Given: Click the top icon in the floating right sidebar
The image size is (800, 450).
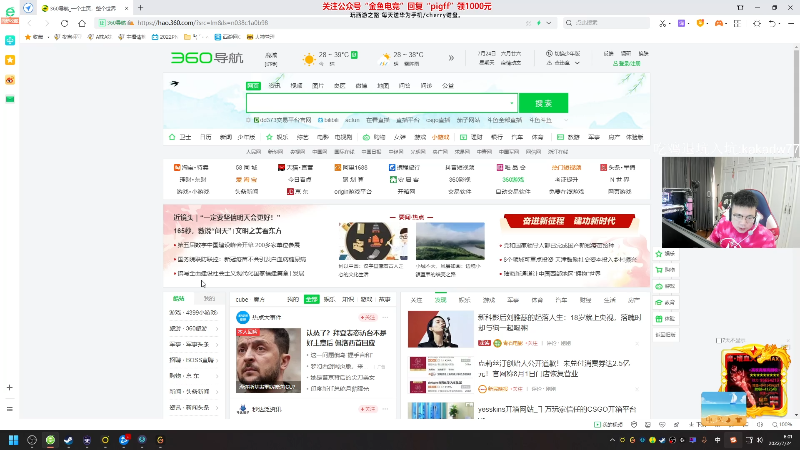Looking at the screenshot, I should pyautogui.click(x=659, y=254).
